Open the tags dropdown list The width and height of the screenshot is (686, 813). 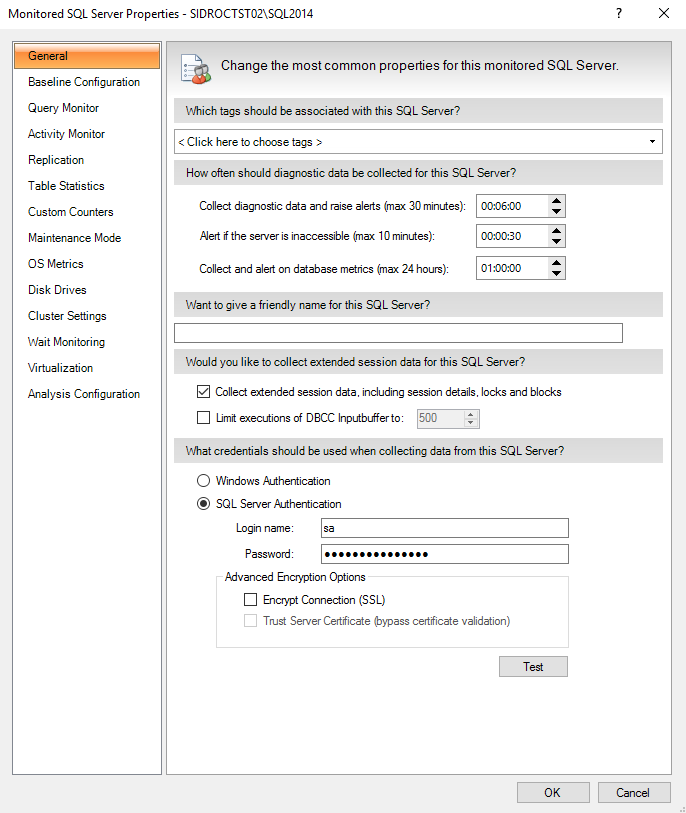(x=652, y=142)
